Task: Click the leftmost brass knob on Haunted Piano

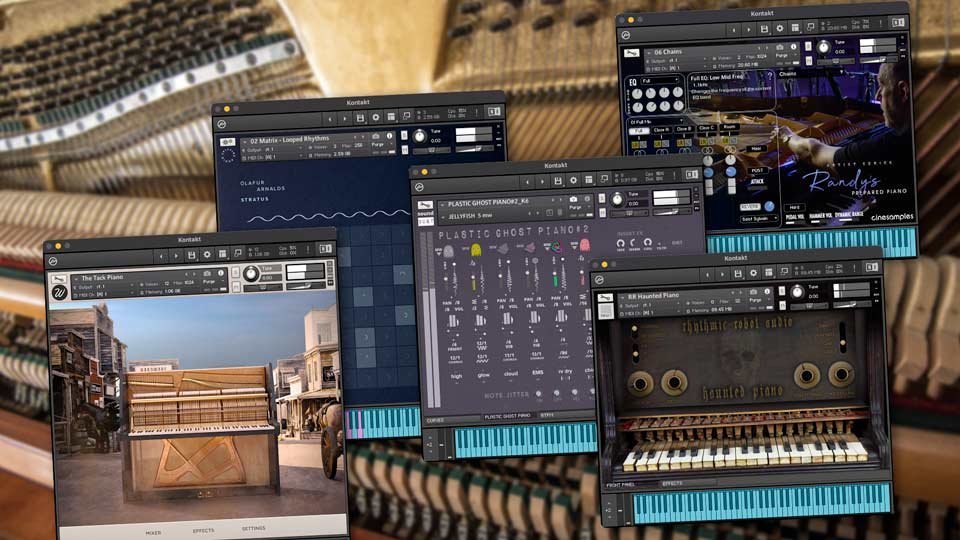Action: 640,384
